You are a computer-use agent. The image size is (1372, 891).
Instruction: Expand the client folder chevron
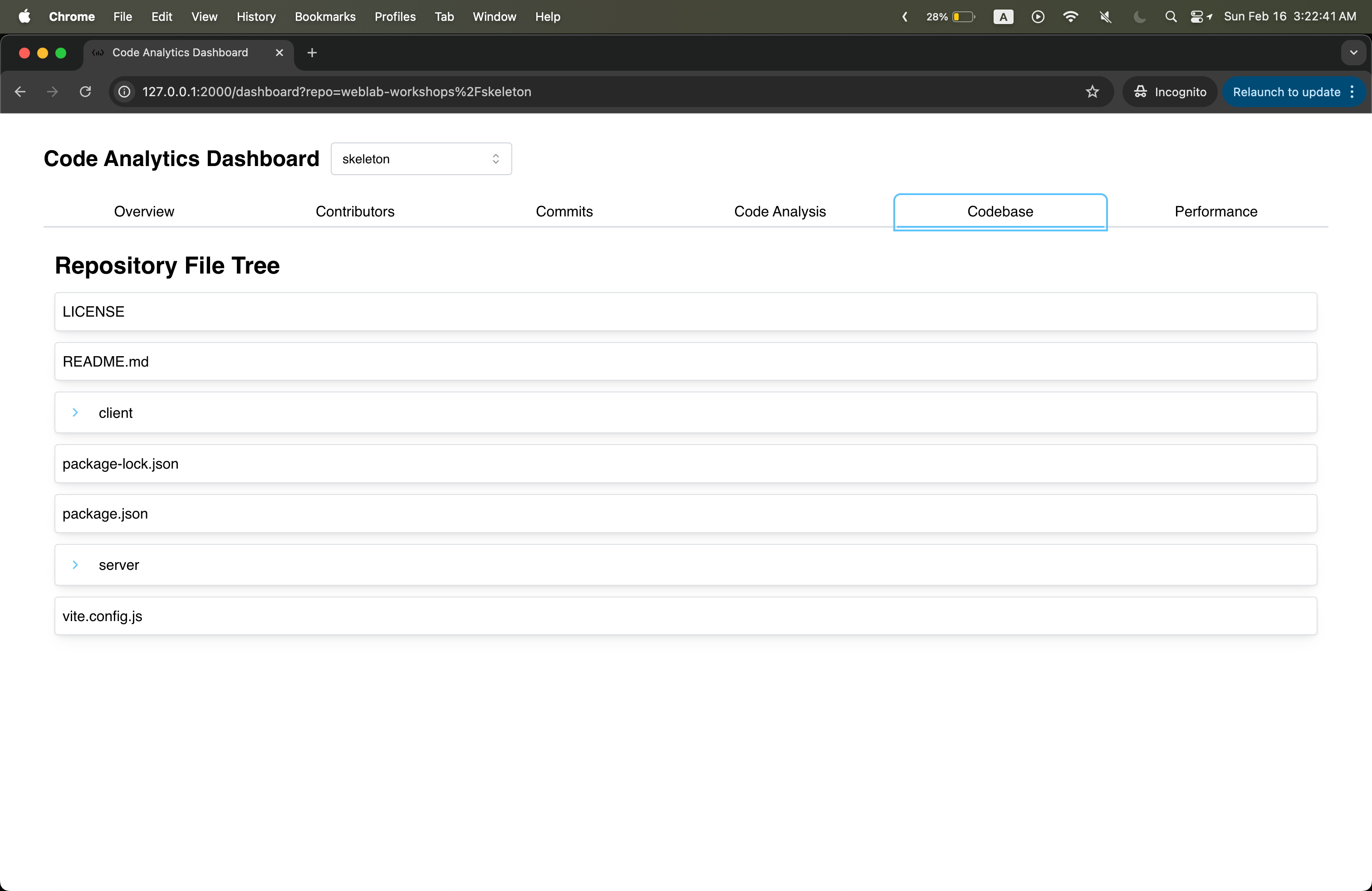point(75,413)
